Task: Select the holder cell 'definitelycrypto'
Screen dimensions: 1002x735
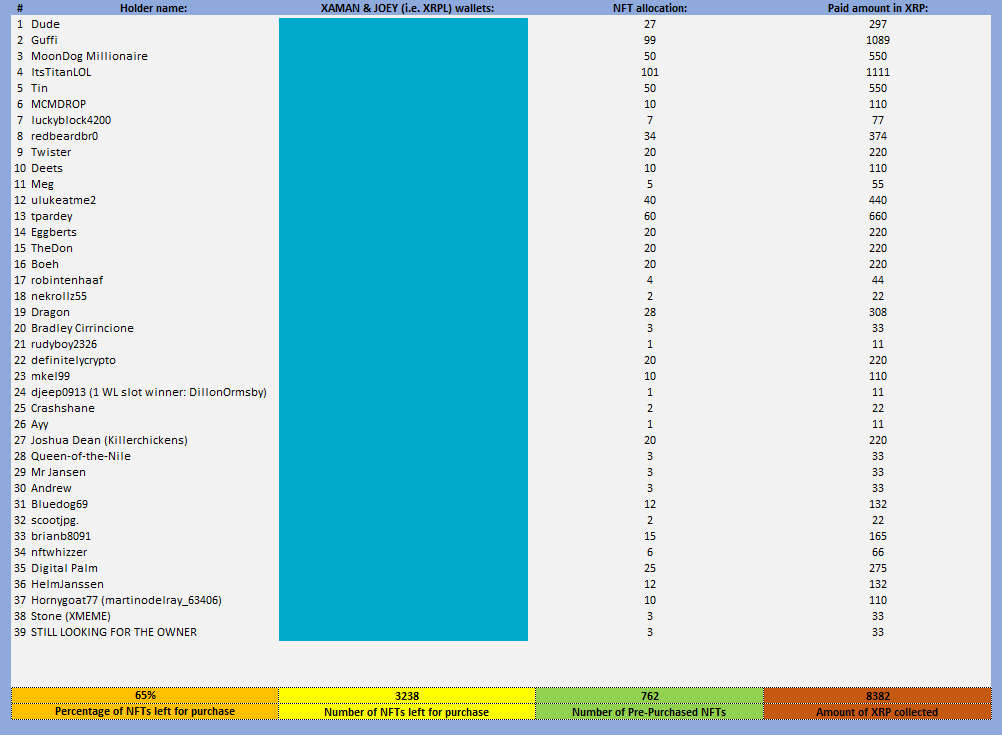Action: 73,360
